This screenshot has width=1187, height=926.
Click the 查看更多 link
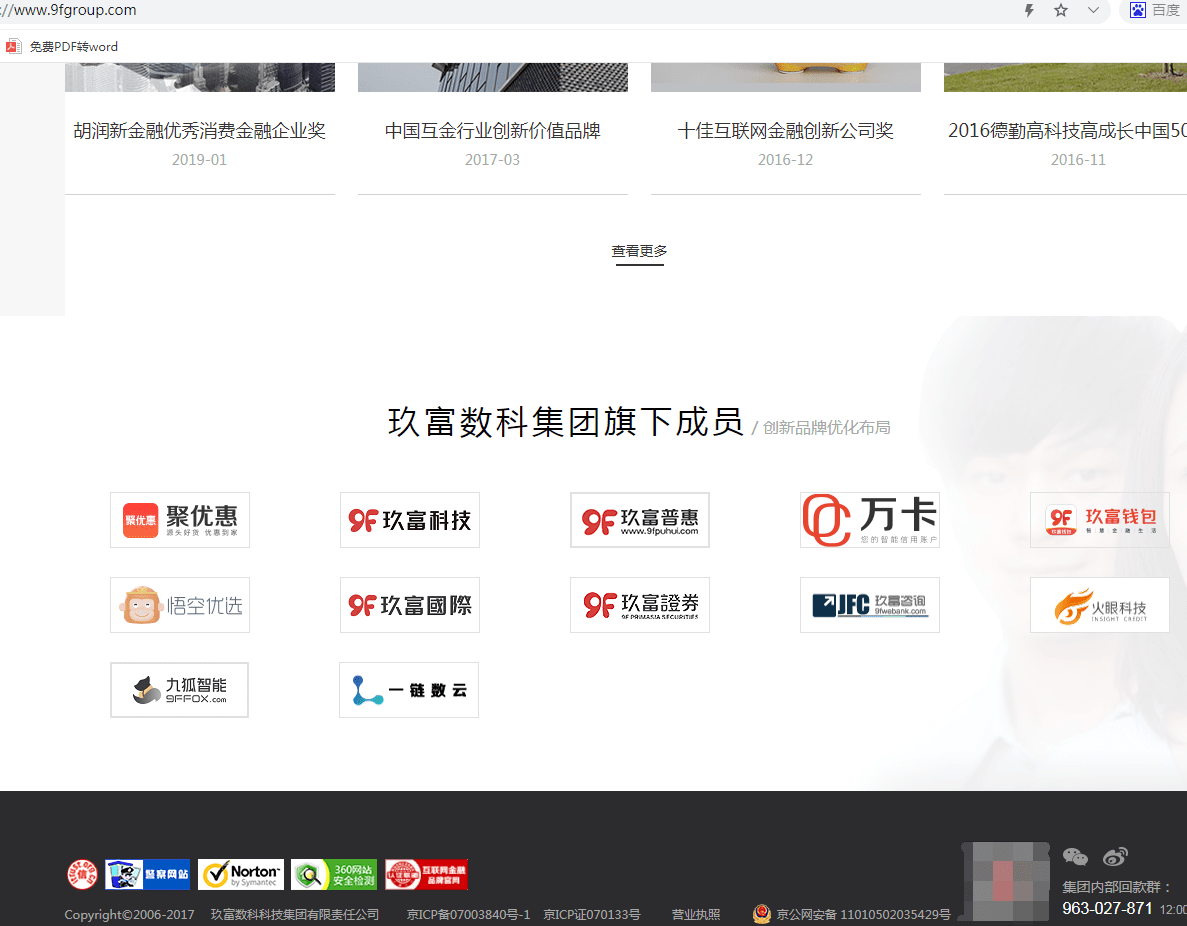(x=639, y=251)
